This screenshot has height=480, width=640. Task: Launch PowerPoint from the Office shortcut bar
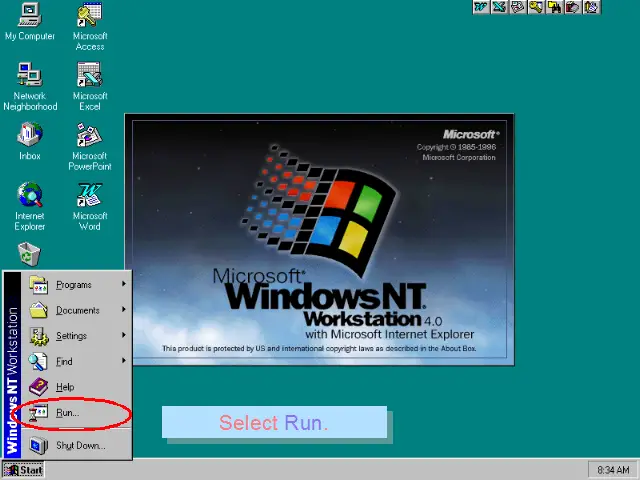tap(518, 7)
